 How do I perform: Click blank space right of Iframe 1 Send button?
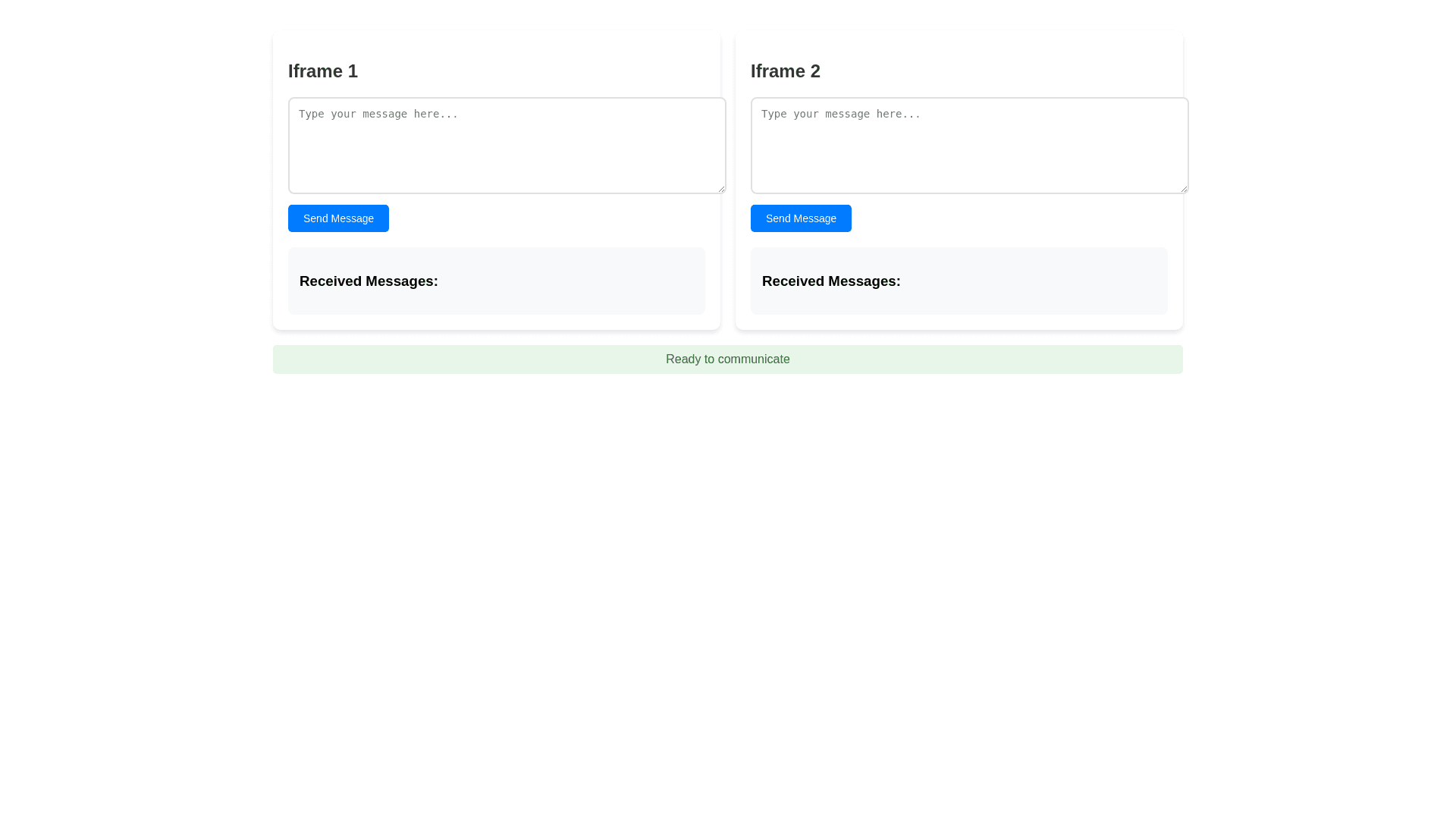[x=546, y=218]
